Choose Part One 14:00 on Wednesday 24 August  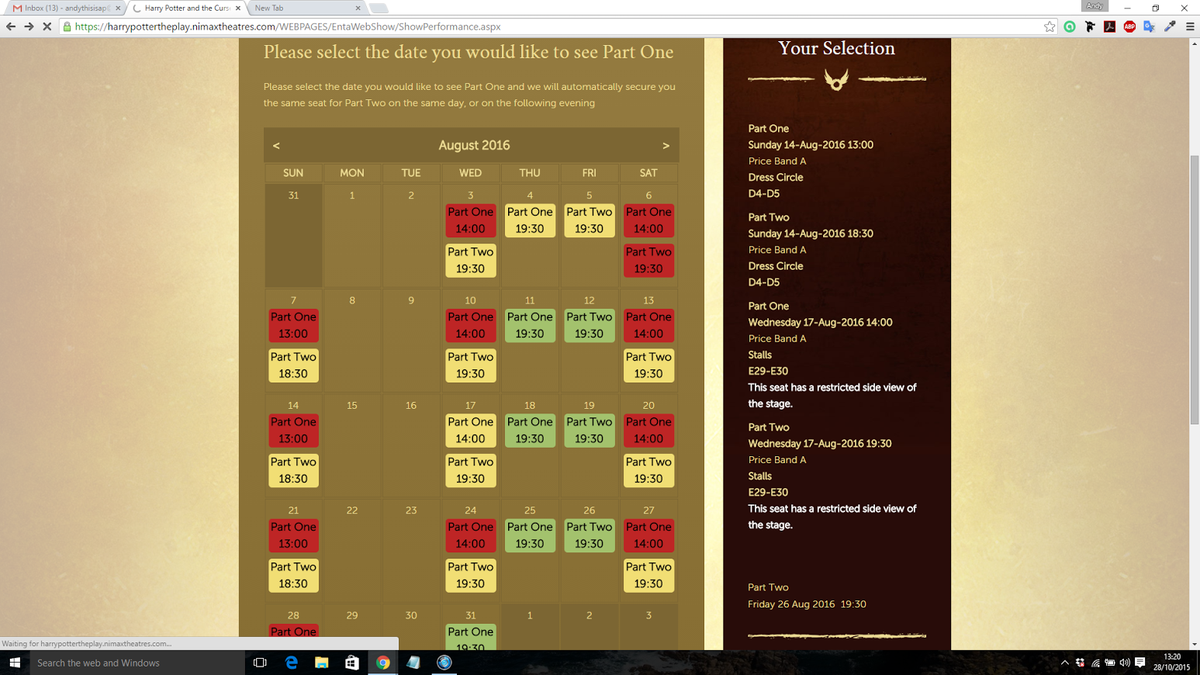coord(470,535)
